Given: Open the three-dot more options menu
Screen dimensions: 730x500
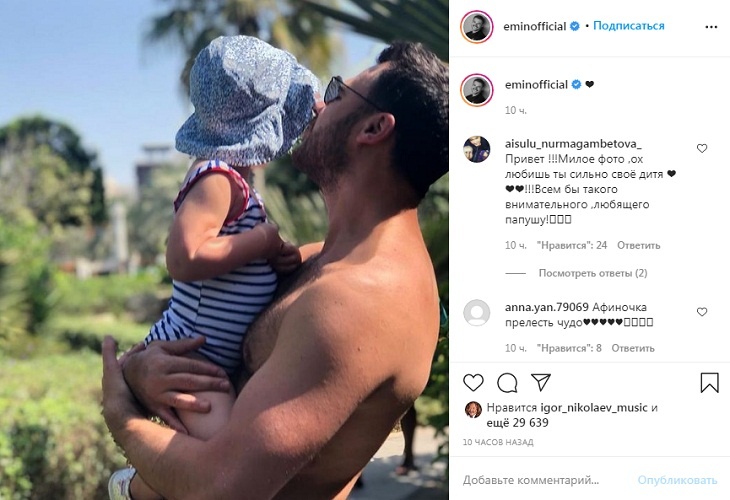Looking at the screenshot, I should (x=711, y=27).
